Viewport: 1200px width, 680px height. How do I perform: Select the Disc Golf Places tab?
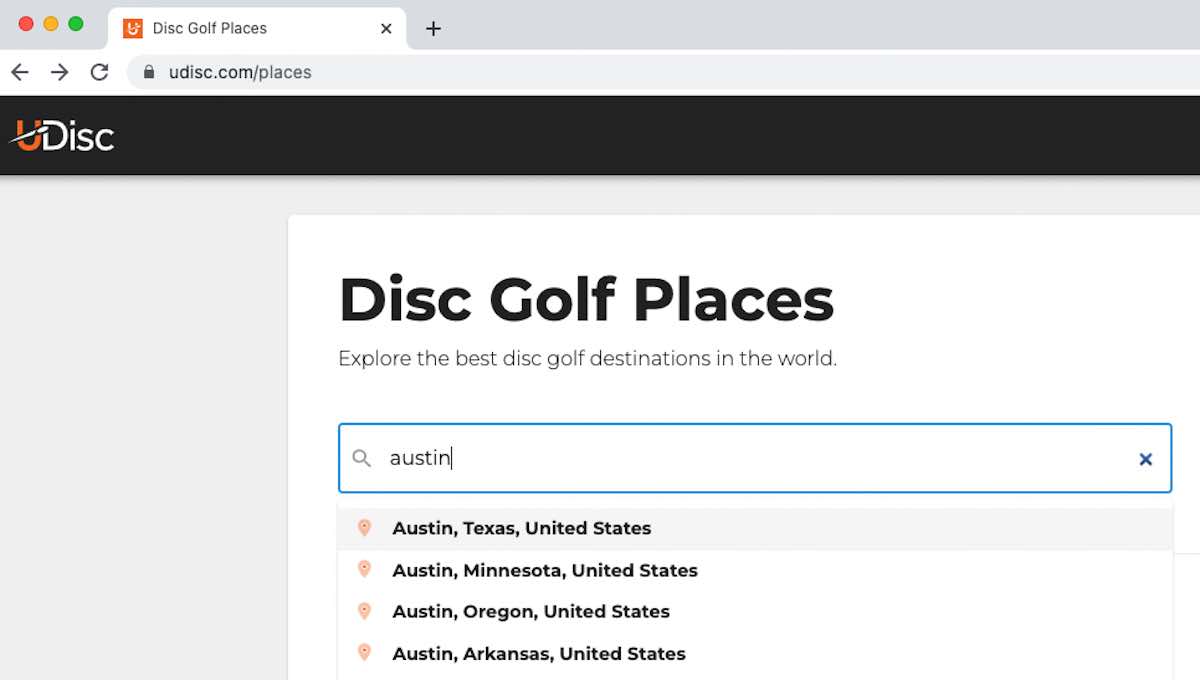257,28
